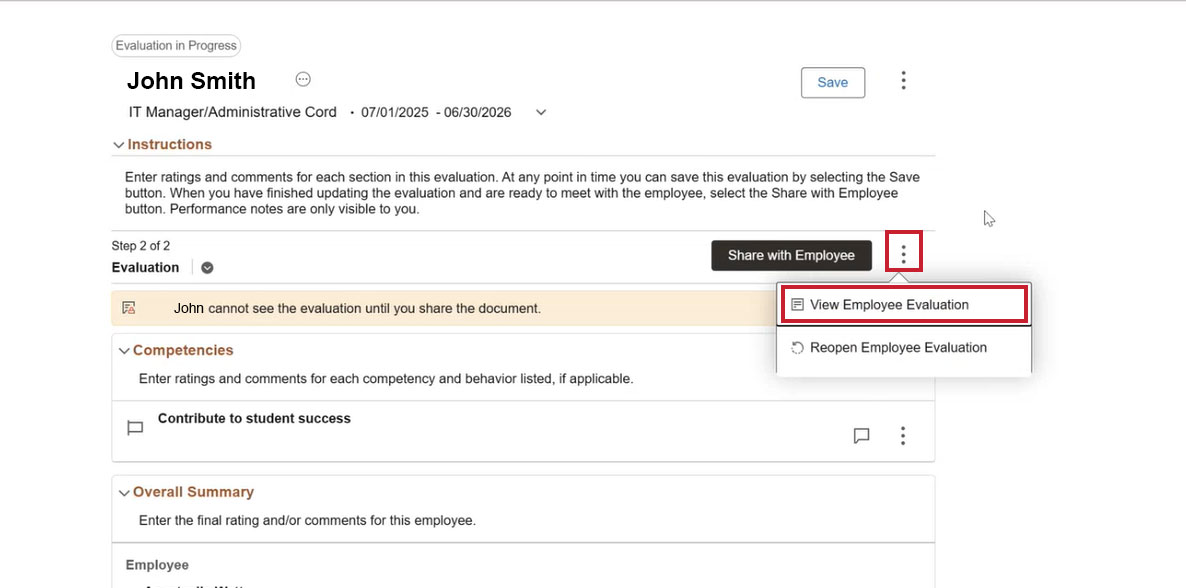Click the John Smith name heading
Viewport: 1186px width, 588px height.
pyautogui.click(x=191, y=81)
